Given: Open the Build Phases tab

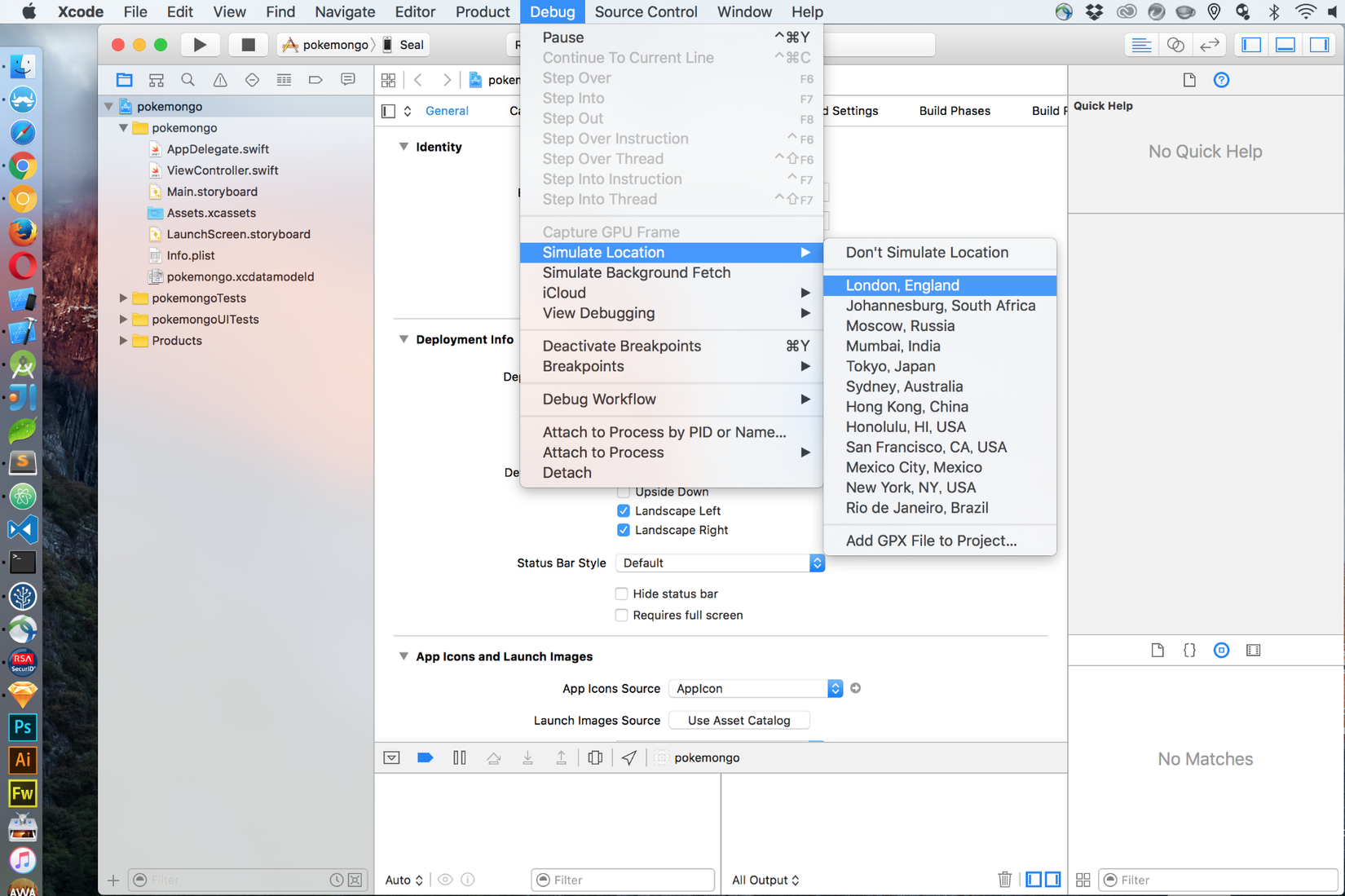Looking at the screenshot, I should click(x=955, y=111).
